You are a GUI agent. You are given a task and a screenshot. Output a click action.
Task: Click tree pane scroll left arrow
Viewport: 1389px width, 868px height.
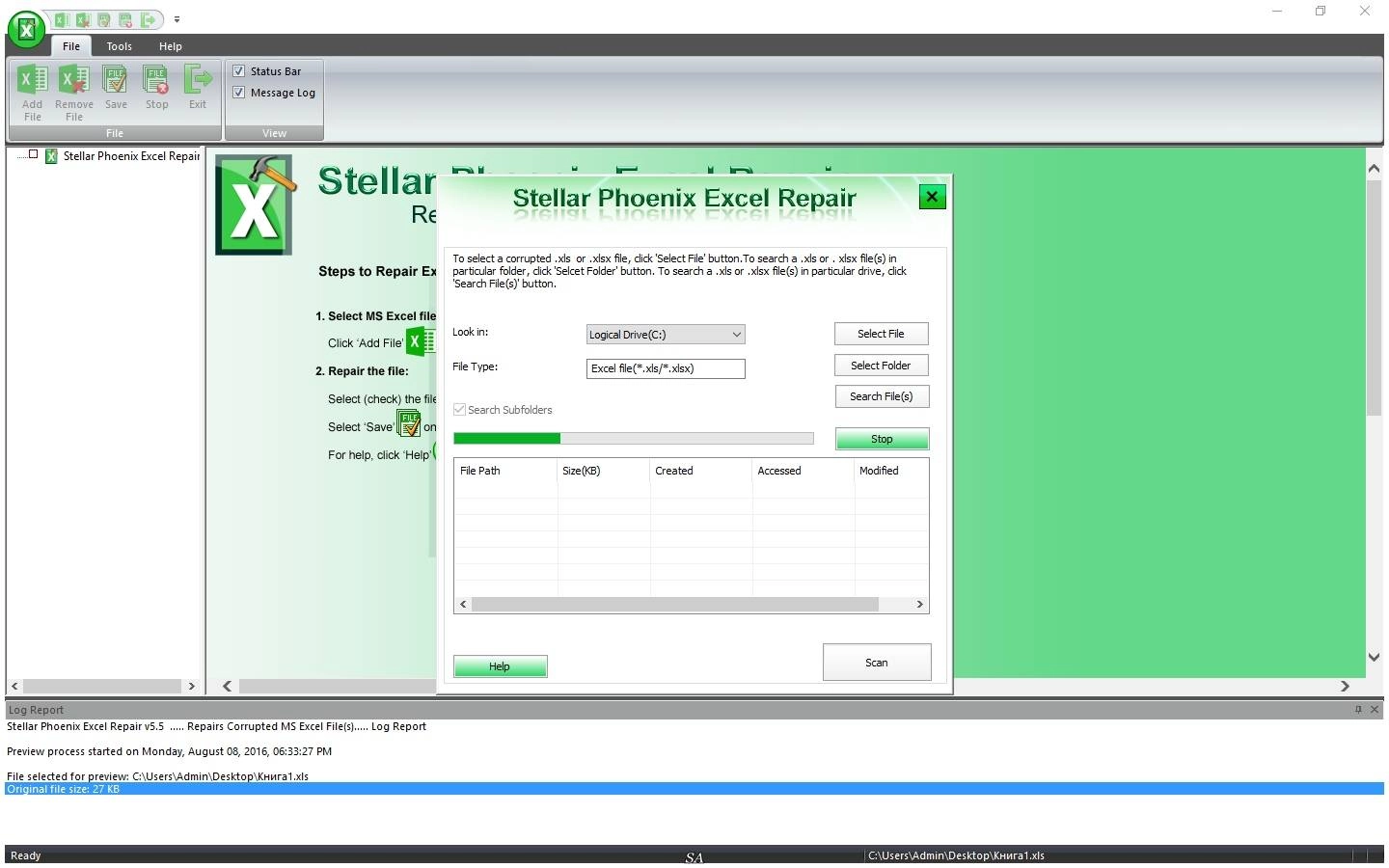(14, 686)
